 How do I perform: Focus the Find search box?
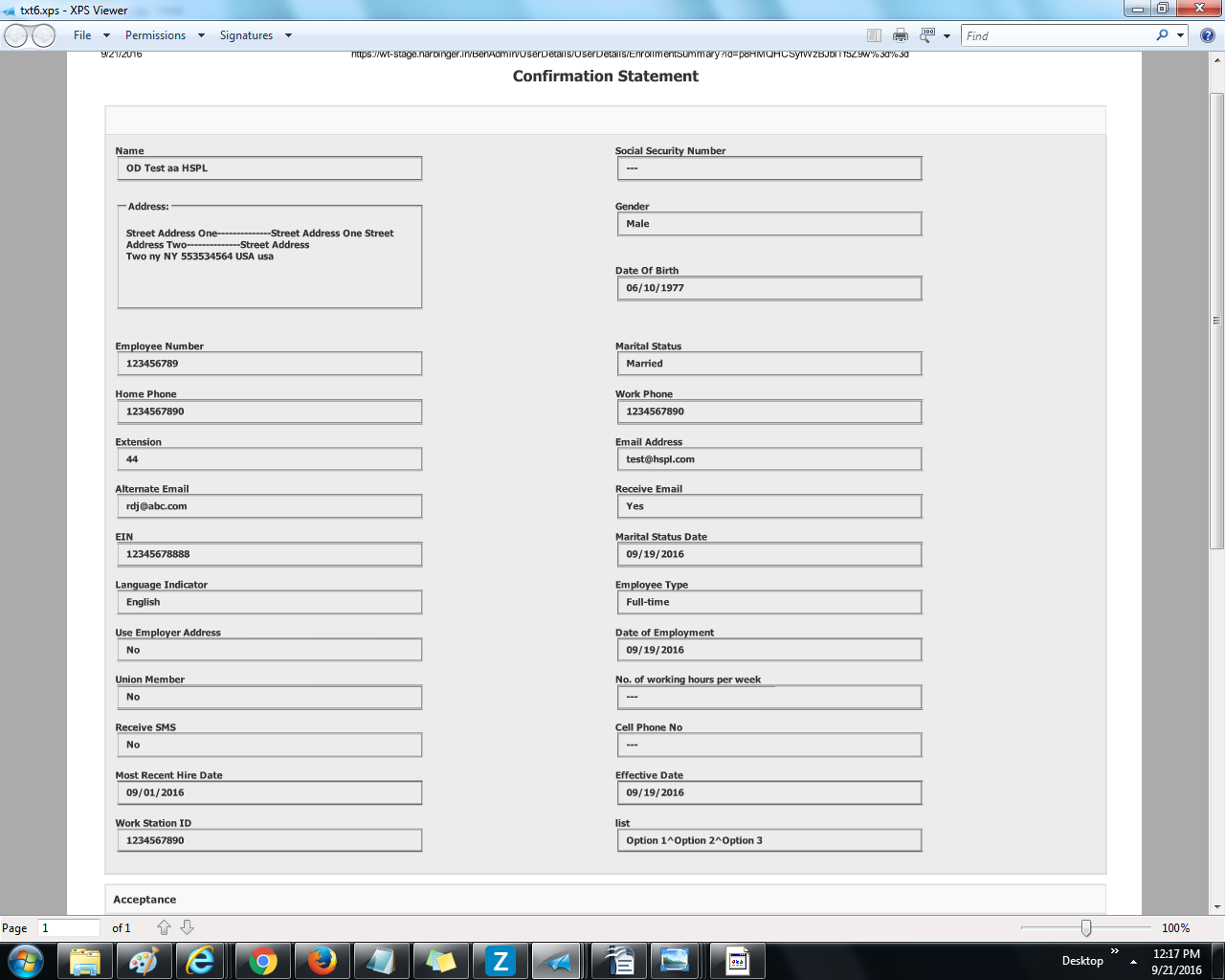[1058, 35]
